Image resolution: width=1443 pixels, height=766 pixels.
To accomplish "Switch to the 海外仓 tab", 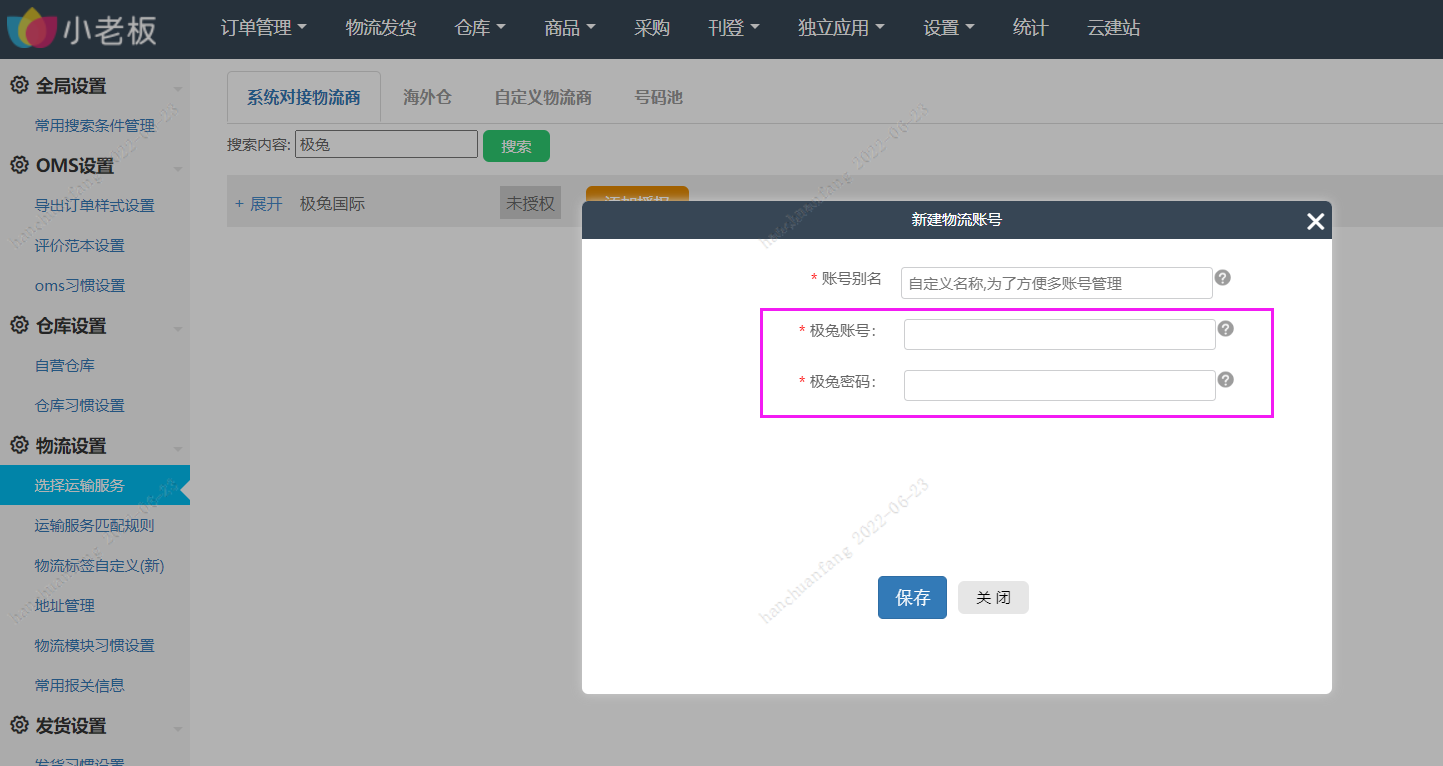I will point(428,98).
